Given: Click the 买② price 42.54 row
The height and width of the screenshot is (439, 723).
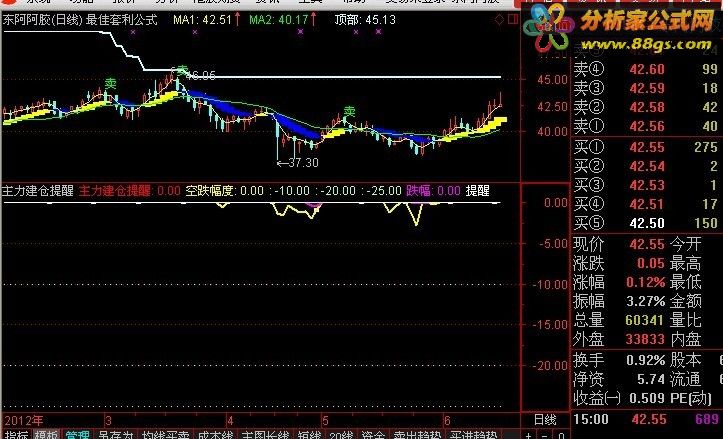Looking at the screenshot, I should coord(646,166).
